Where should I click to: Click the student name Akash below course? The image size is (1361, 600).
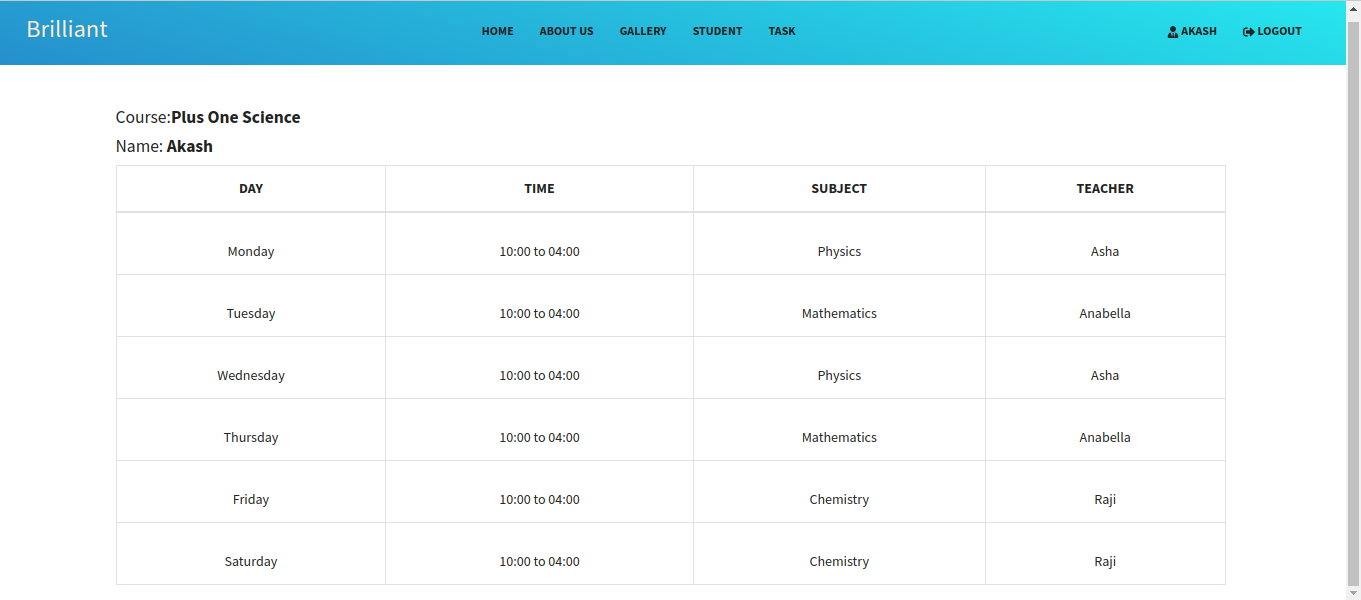point(190,146)
